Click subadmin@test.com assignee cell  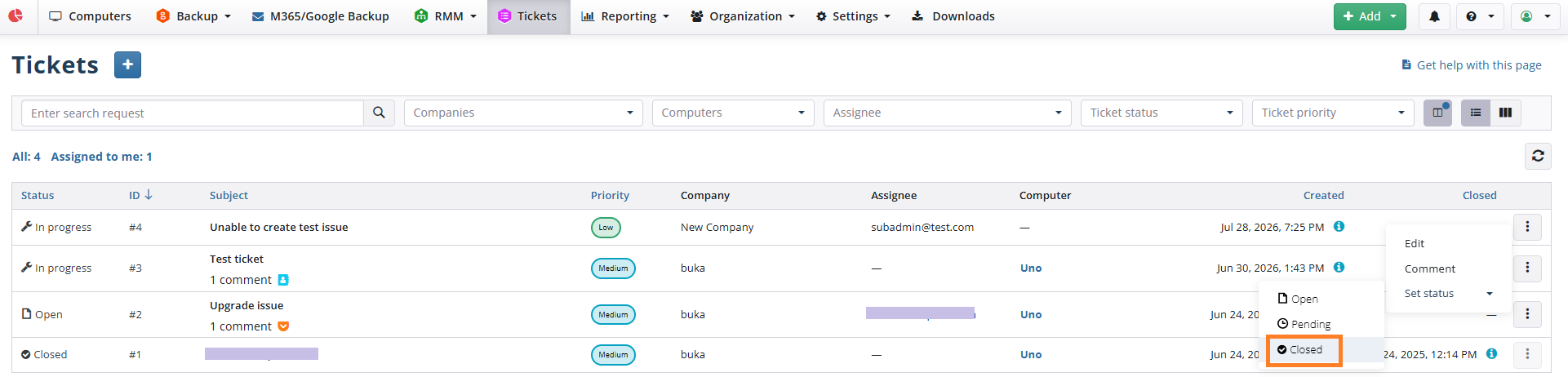[922, 228]
